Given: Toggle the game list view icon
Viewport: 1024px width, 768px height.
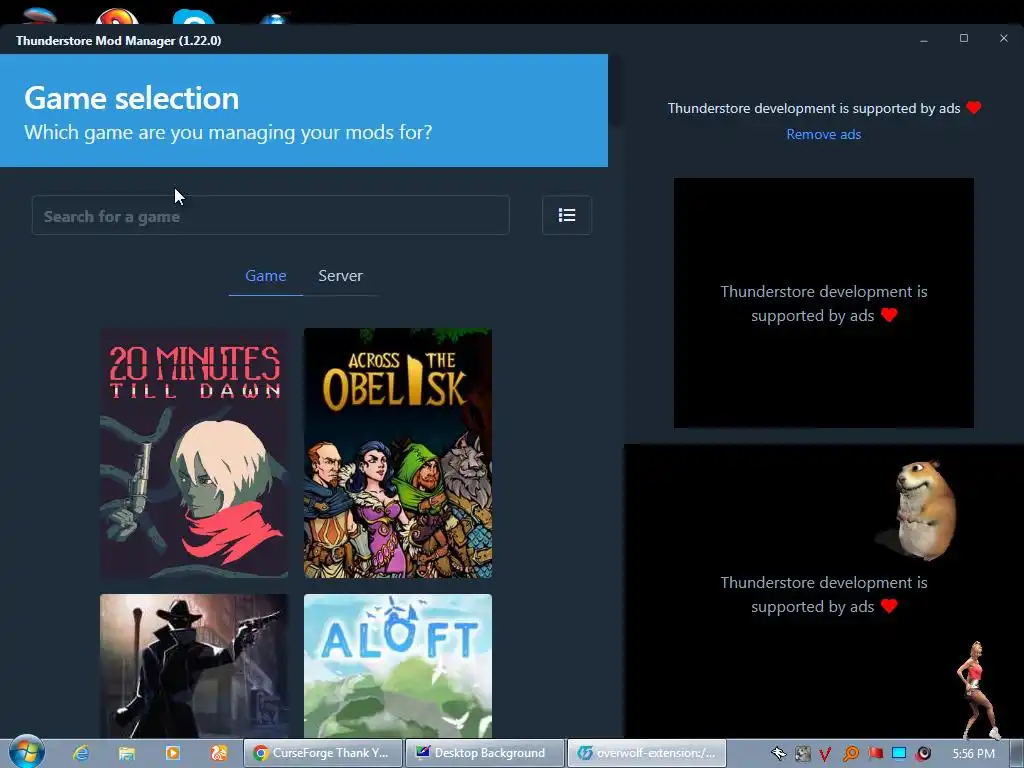Looking at the screenshot, I should (567, 215).
